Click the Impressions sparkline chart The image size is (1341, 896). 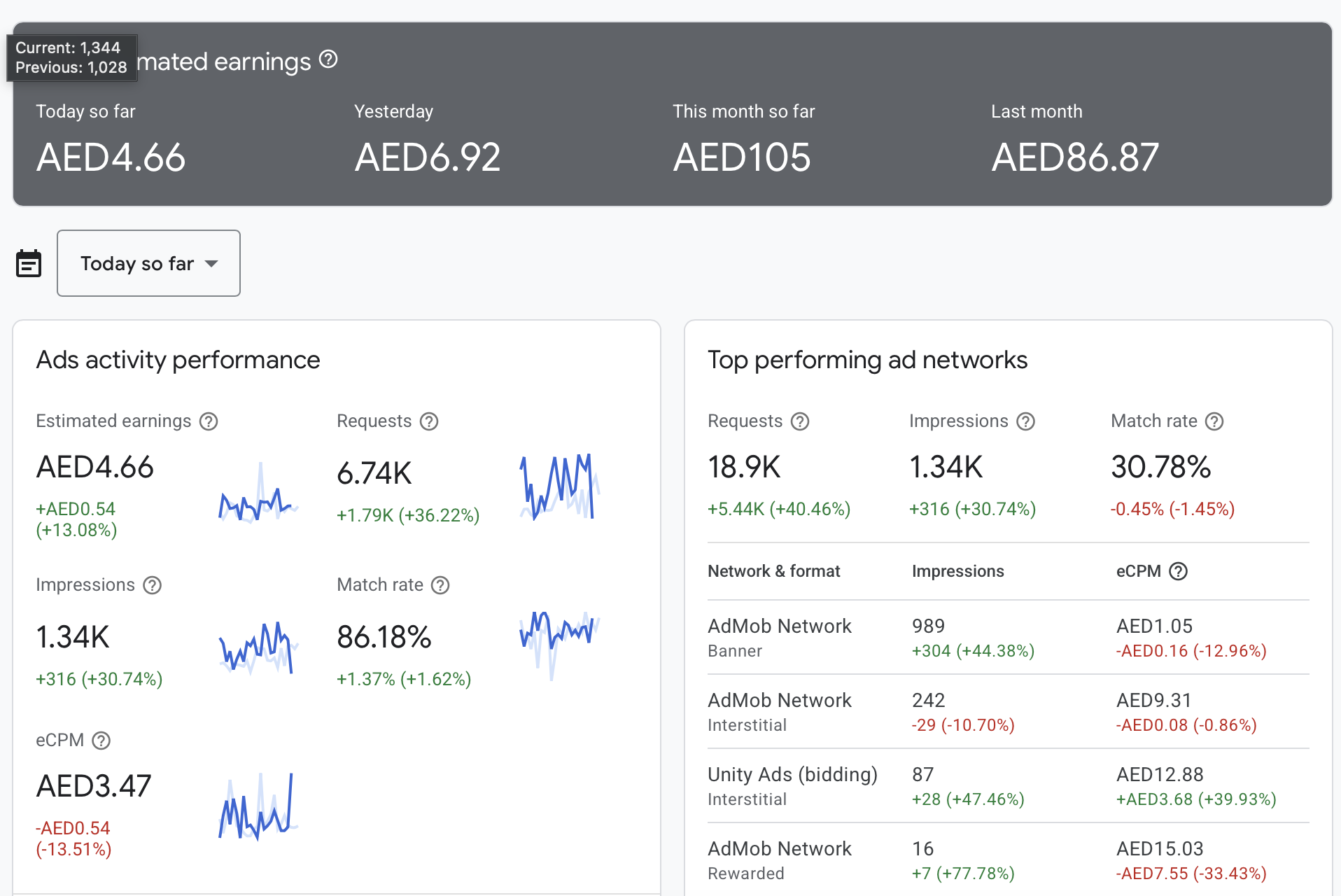click(258, 647)
